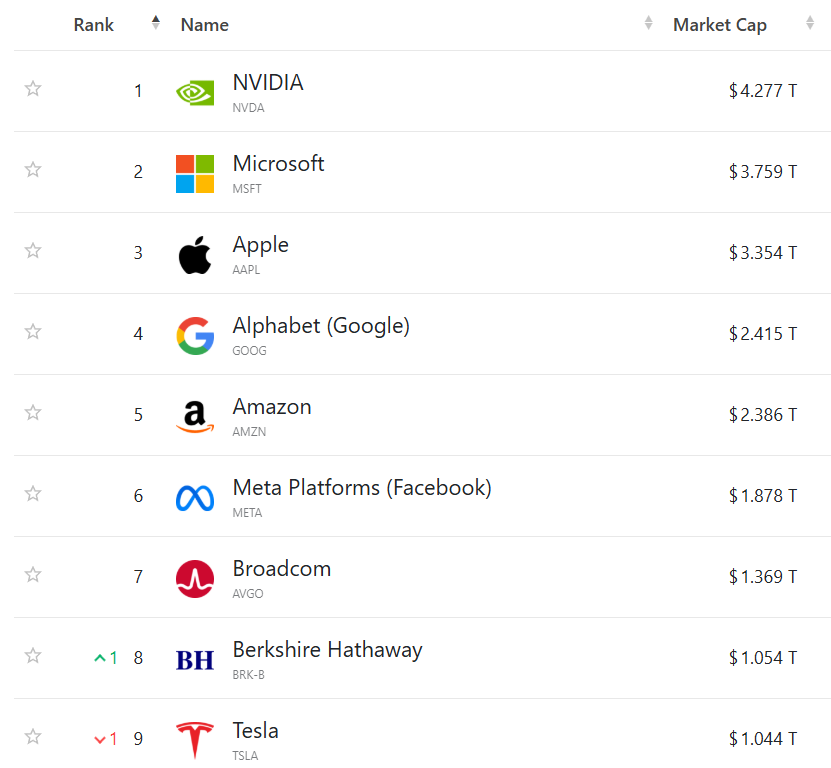Open the Berkshire Hathaway company page
The image size is (831, 768).
[x=328, y=650]
